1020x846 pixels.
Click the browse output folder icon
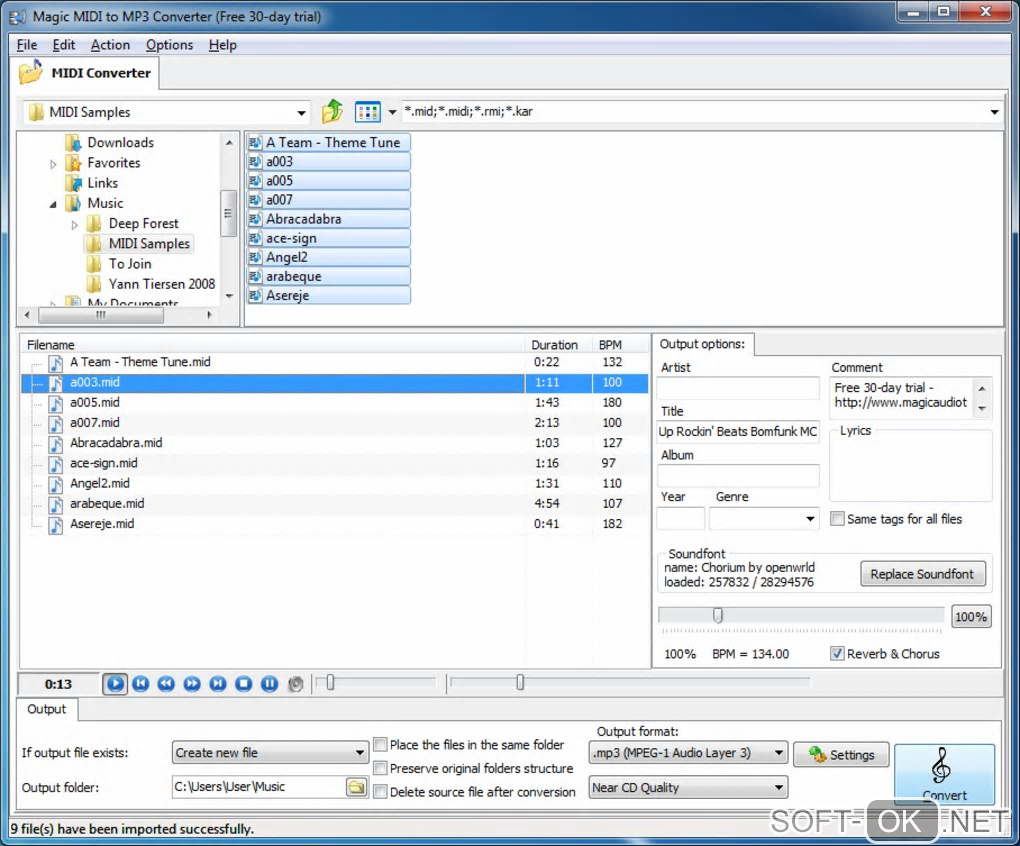coord(356,787)
